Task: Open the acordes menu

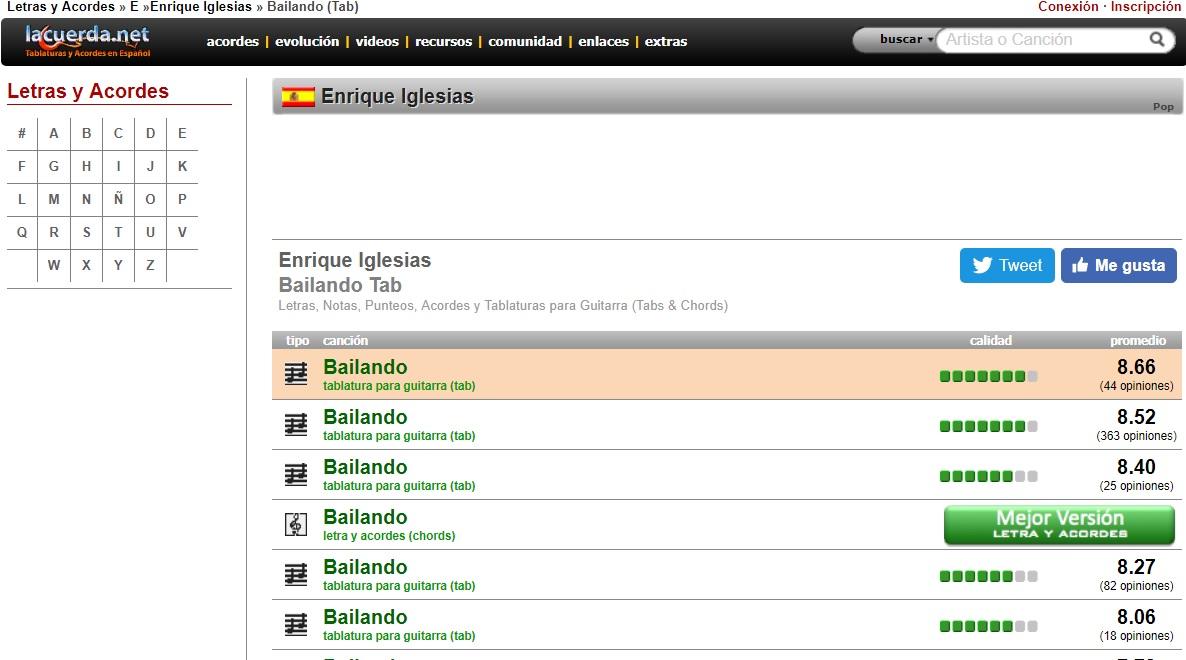Action: click(x=232, y=42)
